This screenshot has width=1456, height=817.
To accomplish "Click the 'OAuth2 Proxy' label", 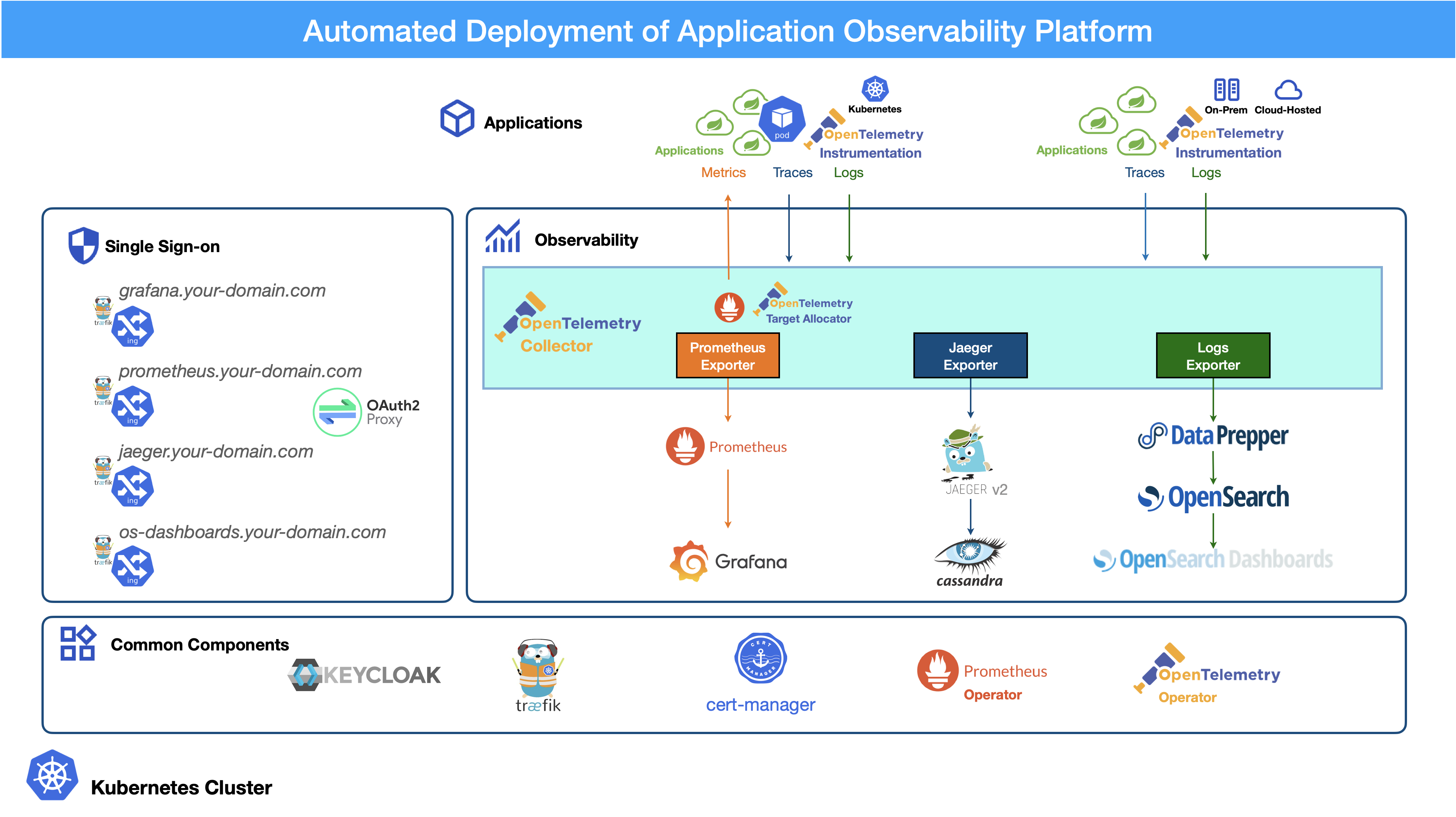I will point(393,412).
